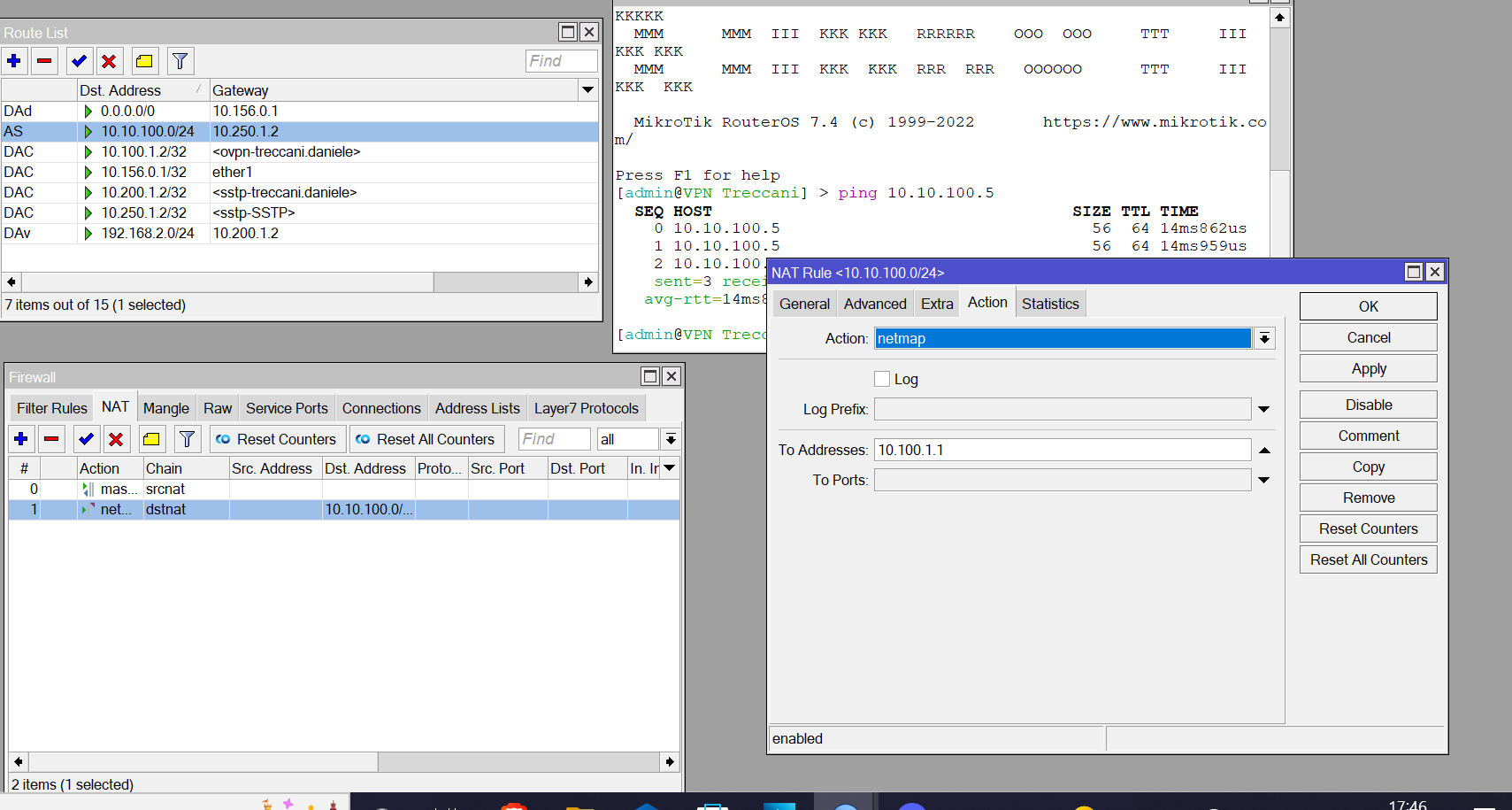Click Comment button in NAT Rule
This screenshot has width=1512, height=810.
pyautogui.click(x=1369, y=436)
